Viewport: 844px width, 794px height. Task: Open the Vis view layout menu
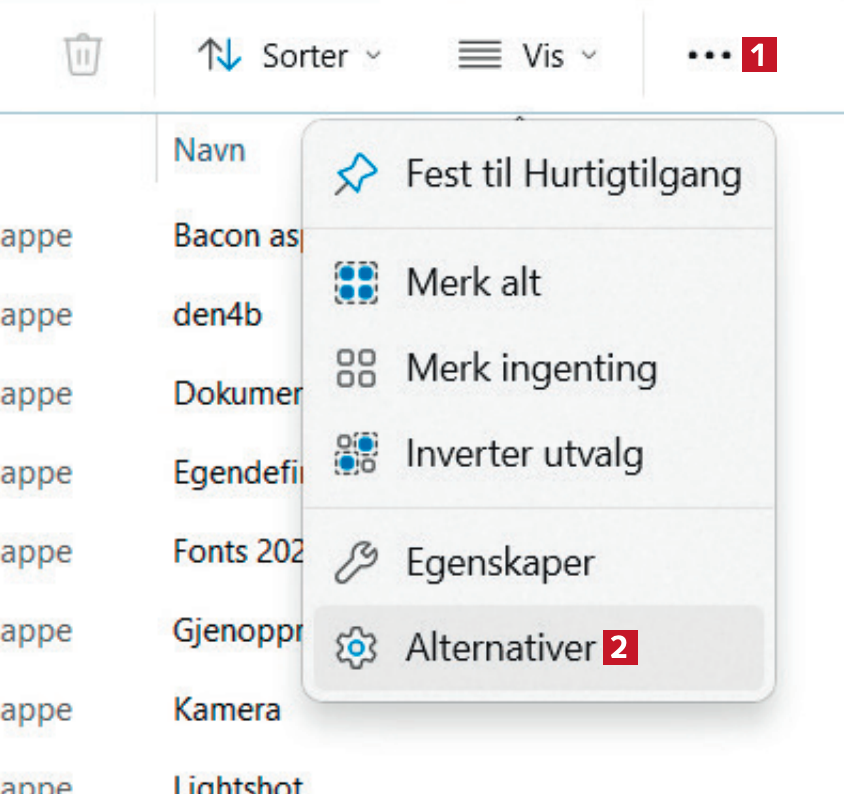point(526,55)
